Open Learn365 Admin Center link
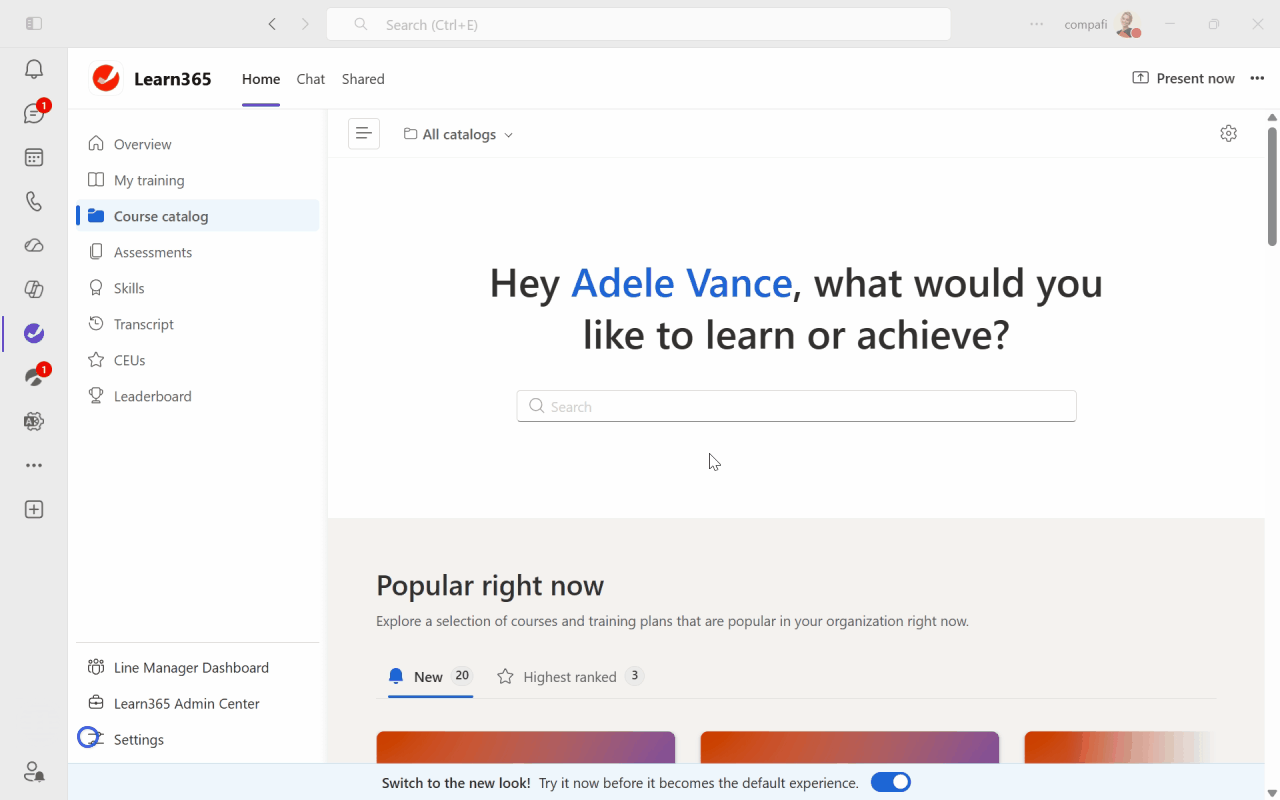This screenshot has height=800, width=1280. pyautogui.click(x=186, y=703)
